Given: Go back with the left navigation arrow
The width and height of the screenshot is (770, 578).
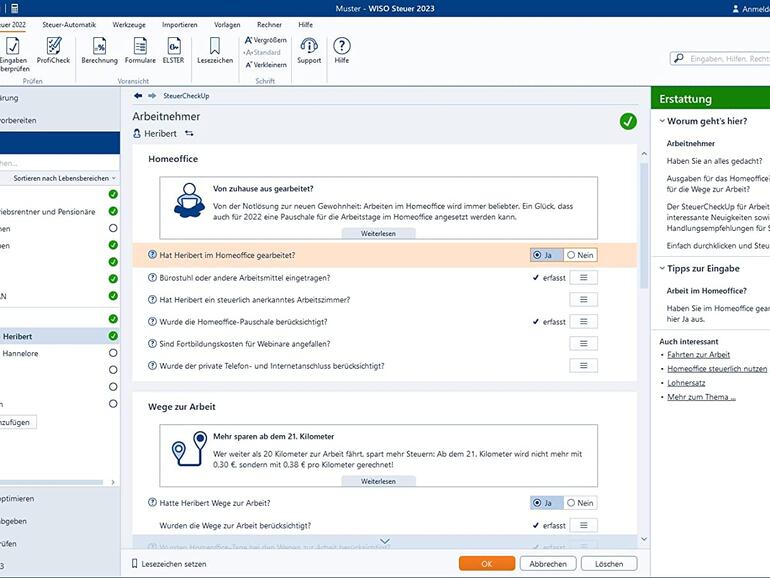Looking at the screenshot, I should (138, 96).
